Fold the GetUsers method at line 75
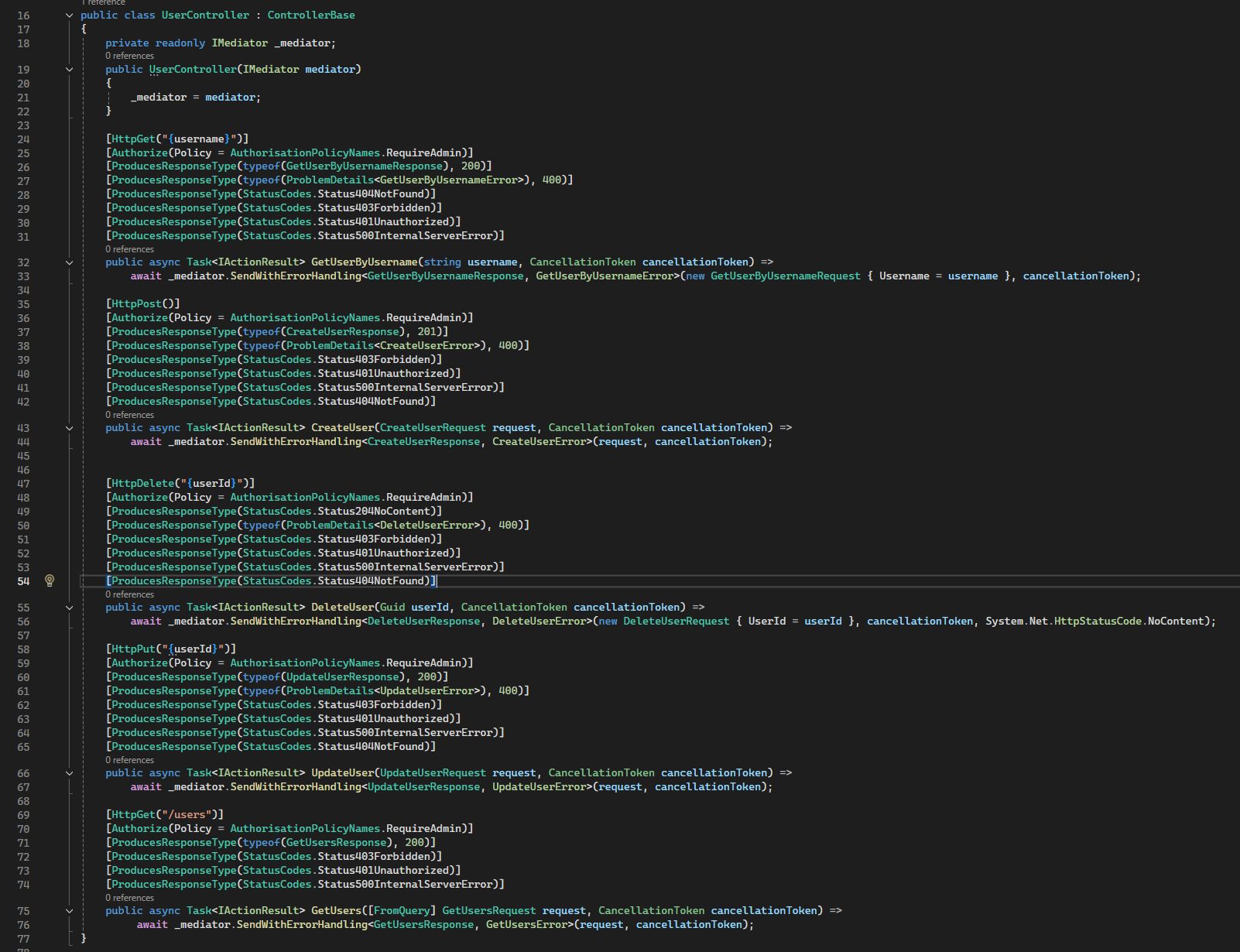This screenshot has width=1240, height=952. tap(69, 911)
